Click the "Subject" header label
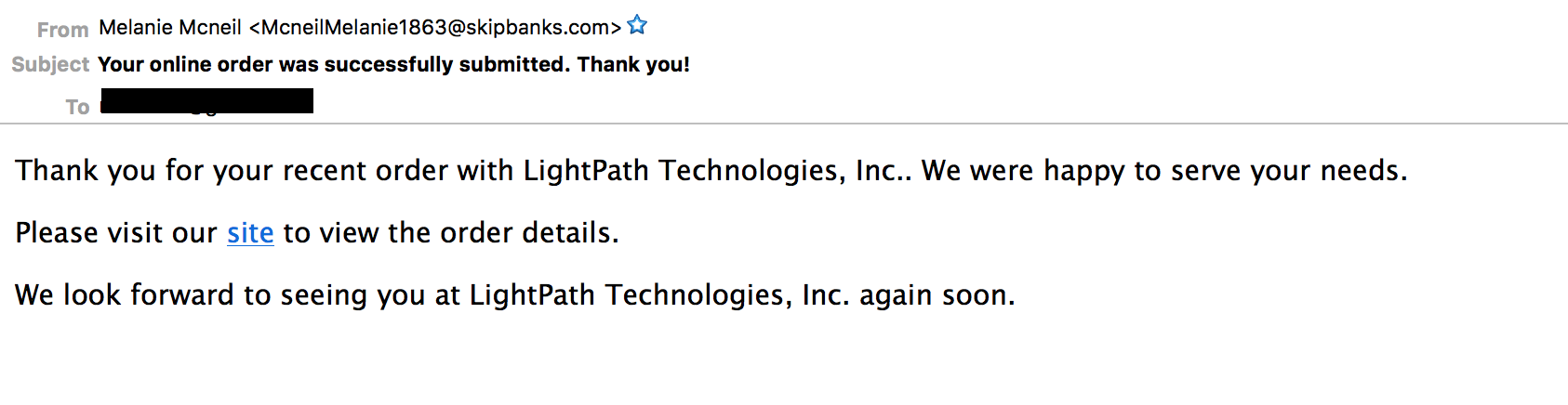This screenshot has height=405, width=1568. pos(50,64)
